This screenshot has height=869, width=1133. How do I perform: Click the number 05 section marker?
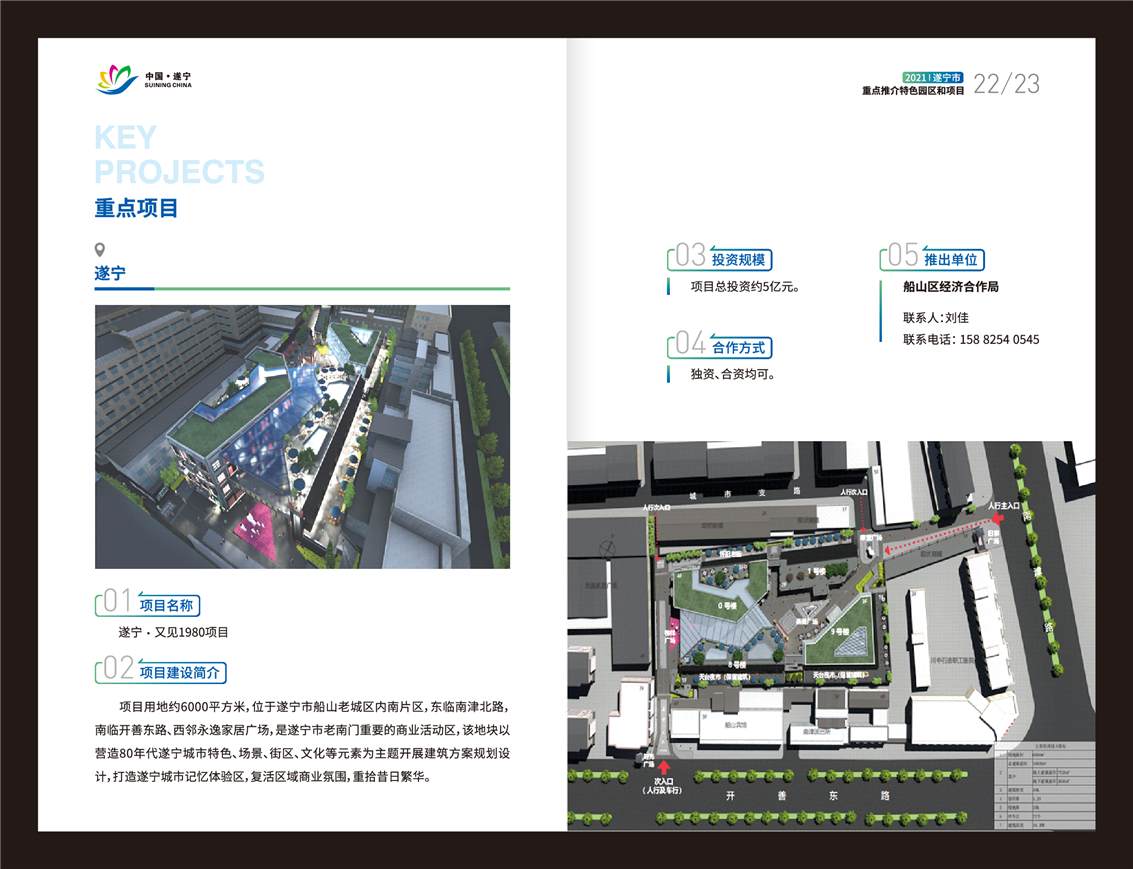(902, 256)
